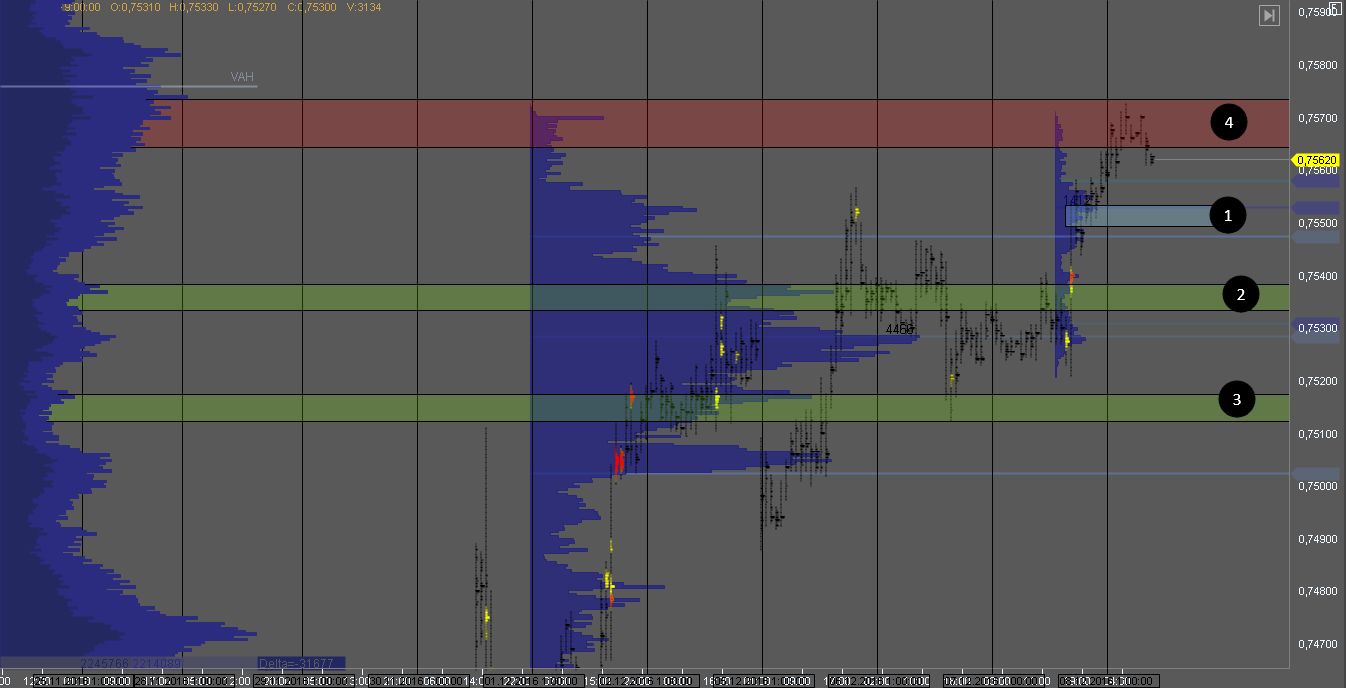Click the VAH label on the volume profile
Image resolution: width=1346 pixels, height=688 pixels.
click(x=242, y=77)
